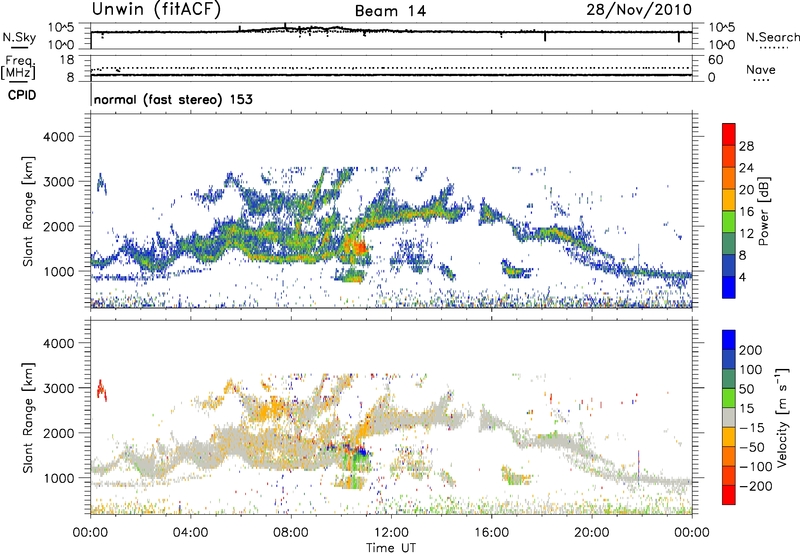Click the '-100' velocity colorbar label
Viewport: 800px width, 554px height.
[x=756, y=466]
